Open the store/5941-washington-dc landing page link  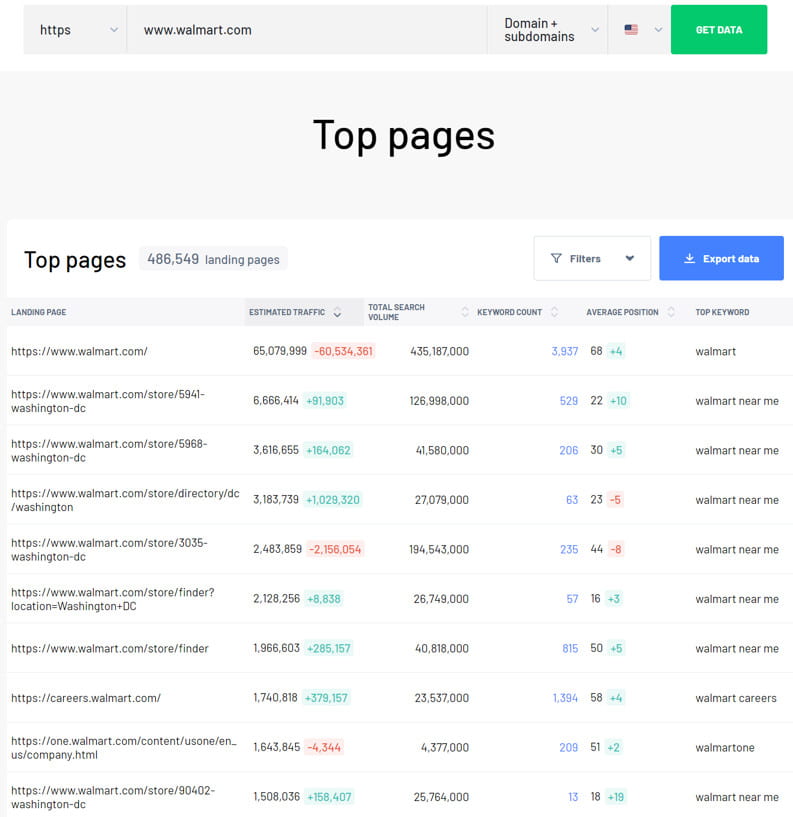coord(108,401)
